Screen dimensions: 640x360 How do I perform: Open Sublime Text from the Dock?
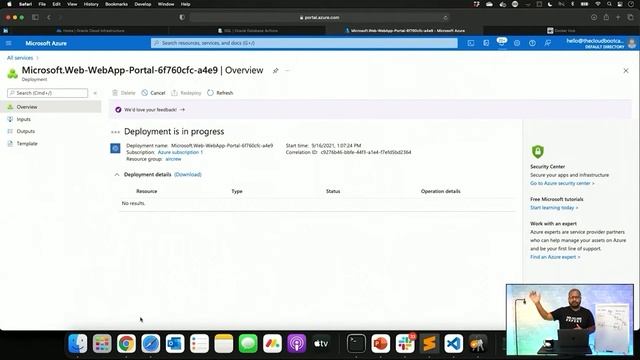(429, 344)
